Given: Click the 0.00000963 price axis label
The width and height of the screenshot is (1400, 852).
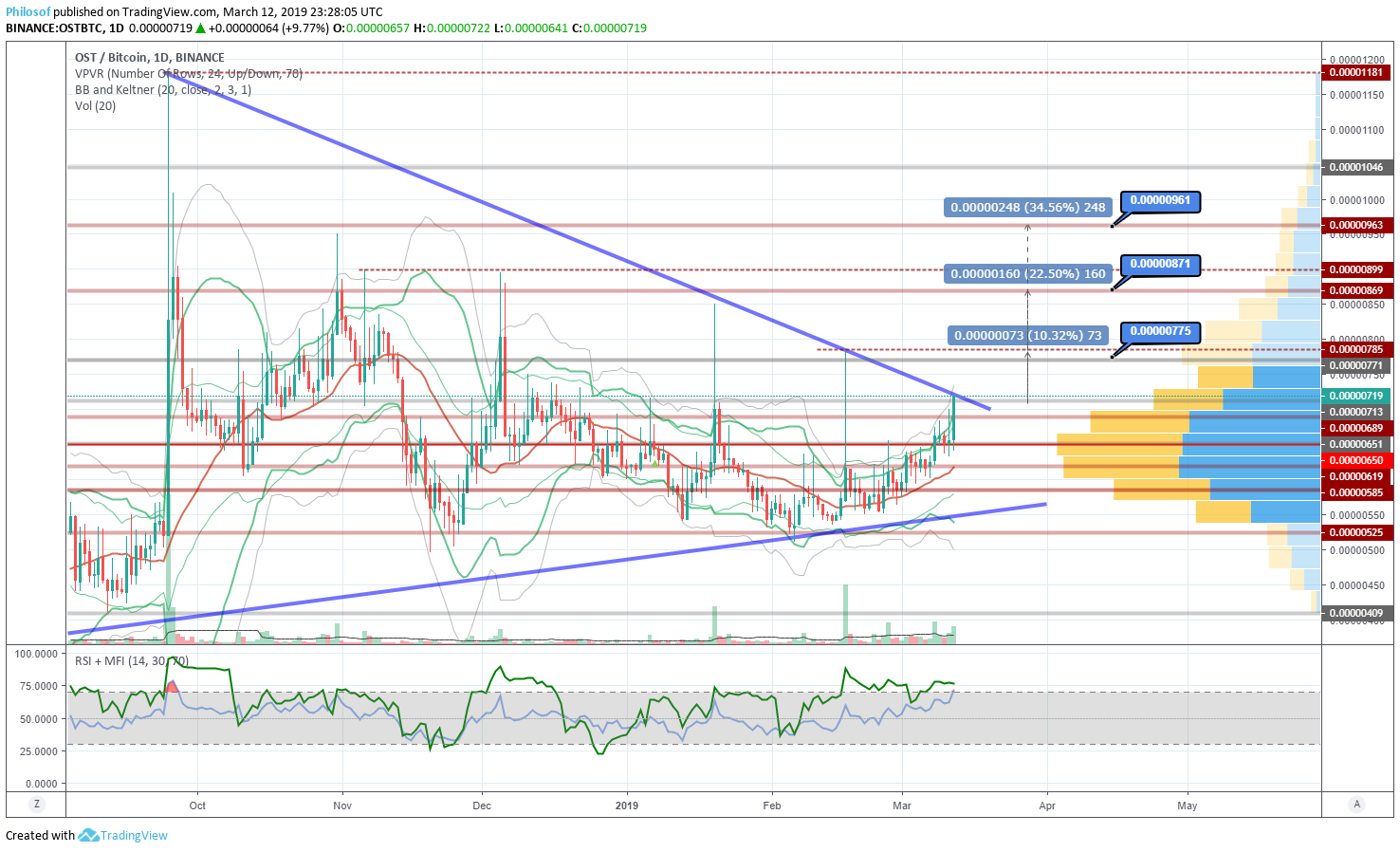Looking at the screenshot, I should pos(1356,226).
